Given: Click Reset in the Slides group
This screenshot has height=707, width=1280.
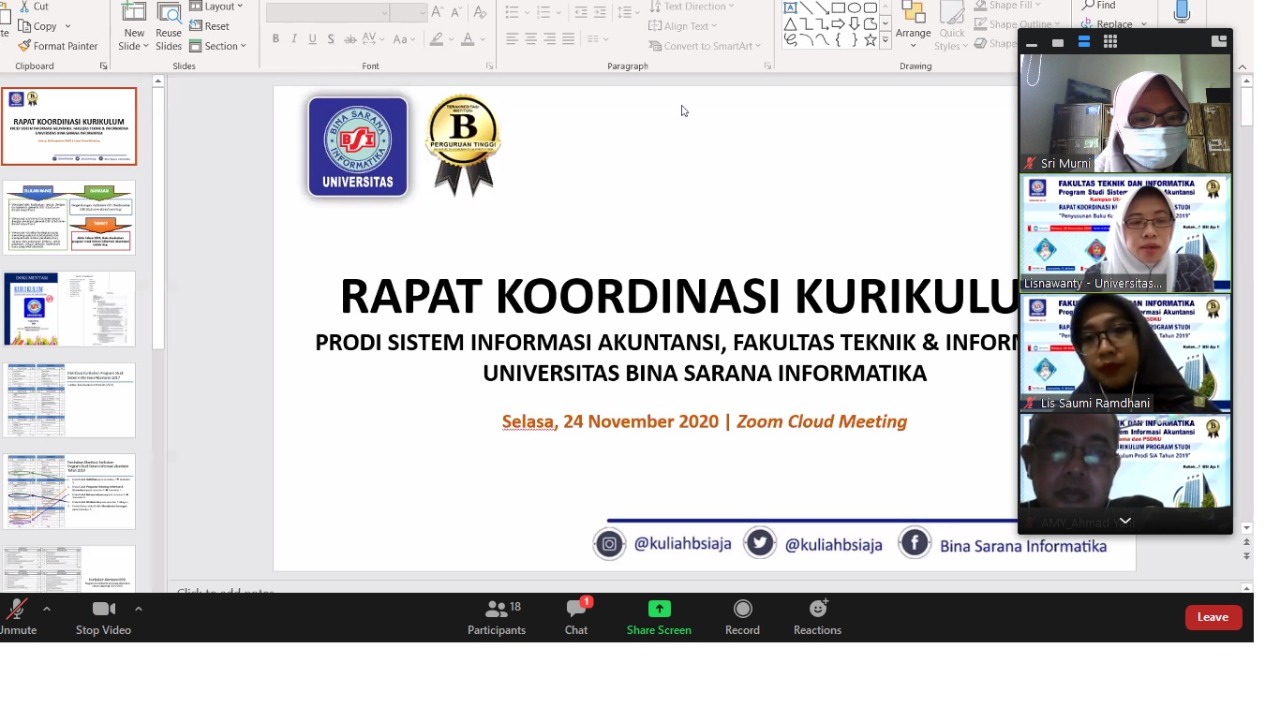Looking at the screenshot, I should (x=210, y=26).
